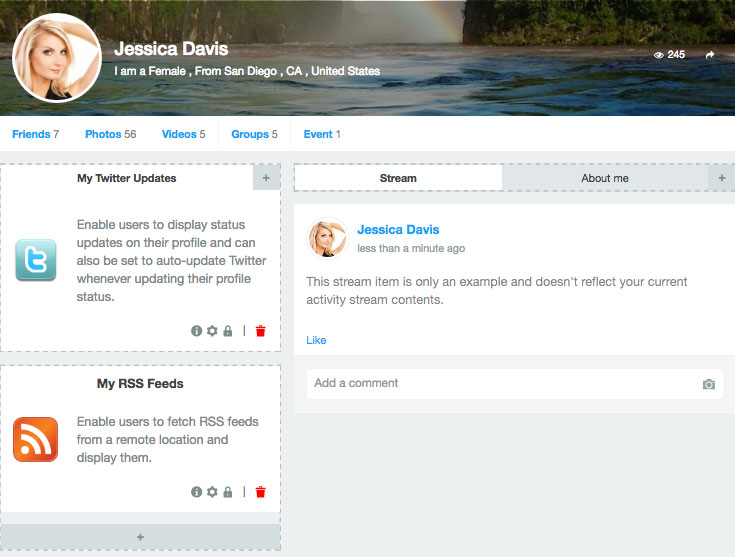
Task: Click small Jessica Davis avatar in stream
Action: [x=327, y=238]
